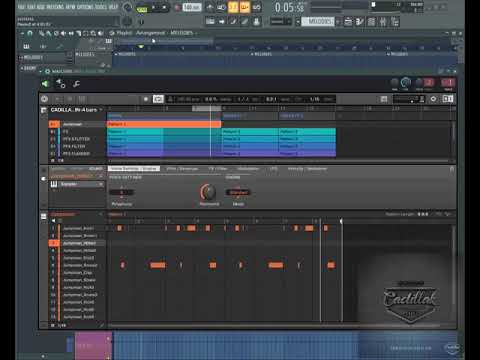Click the tempo display in the FL toolbar
480x360 pixels.
[192, 7]
